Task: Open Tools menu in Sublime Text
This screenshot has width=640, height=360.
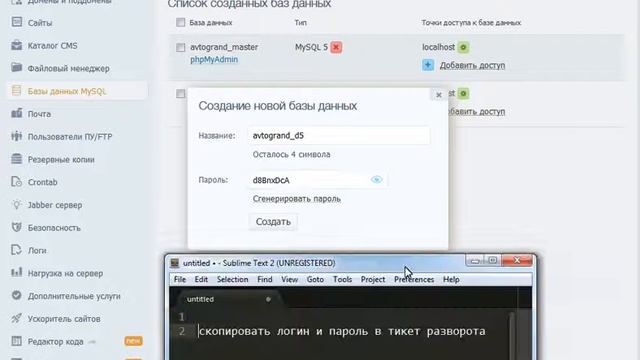Action: click(x=342, y=280)
